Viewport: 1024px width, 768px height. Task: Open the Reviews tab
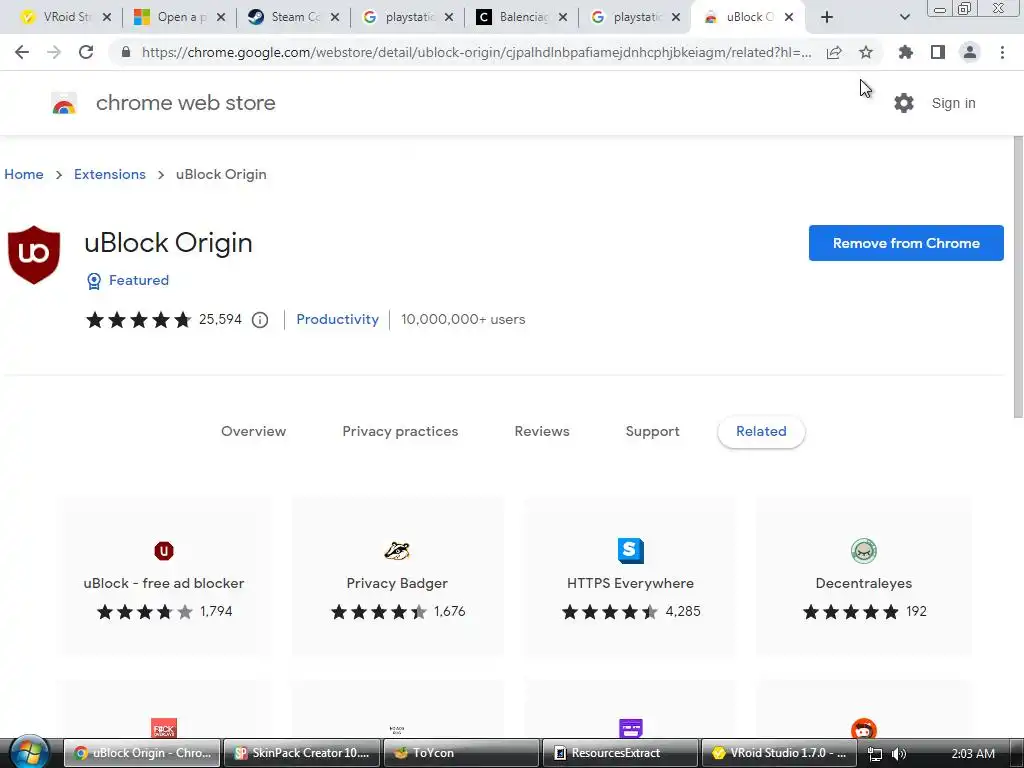542,431
